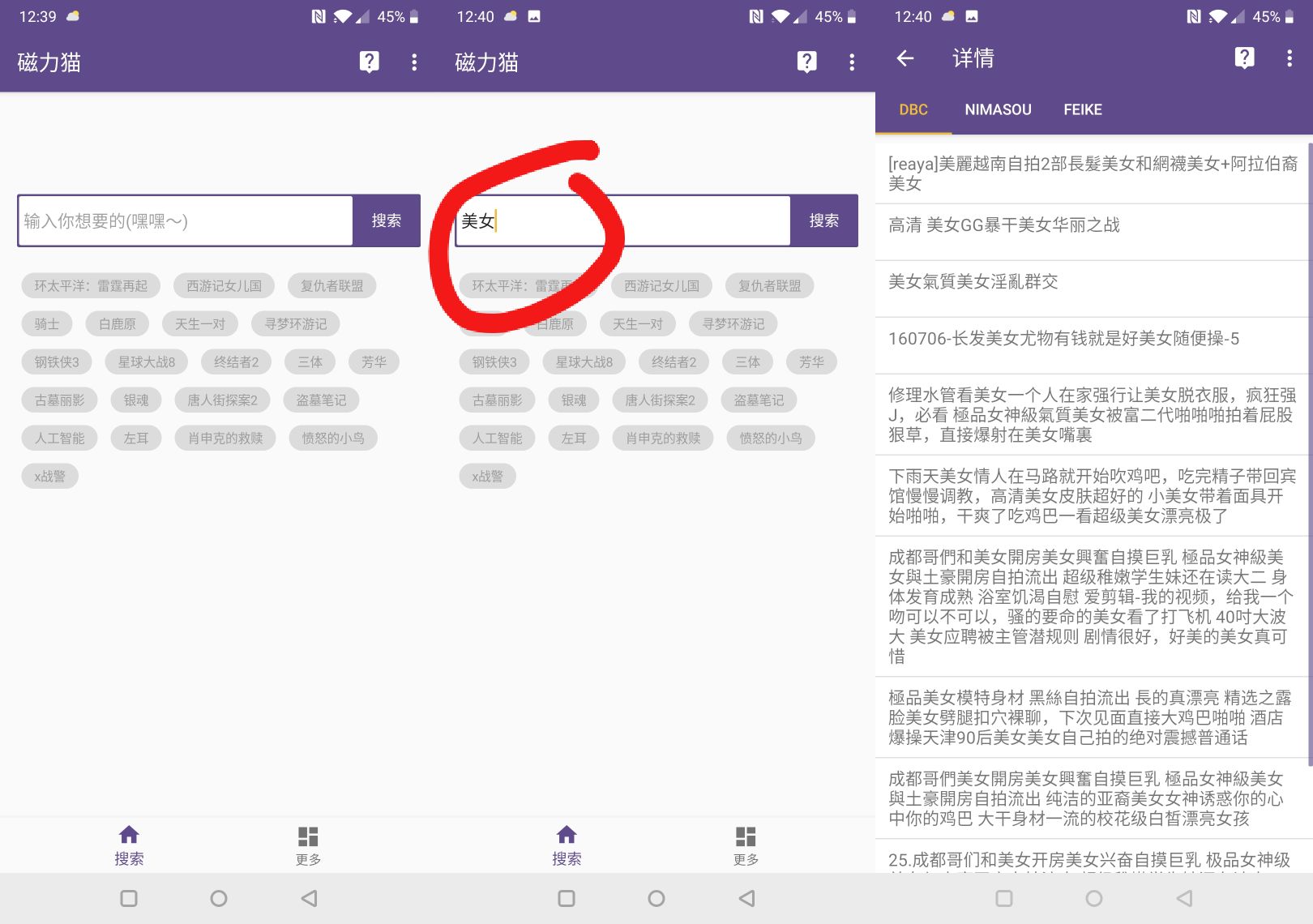Tap the weather status icon on left screen

tap(73, 16)
